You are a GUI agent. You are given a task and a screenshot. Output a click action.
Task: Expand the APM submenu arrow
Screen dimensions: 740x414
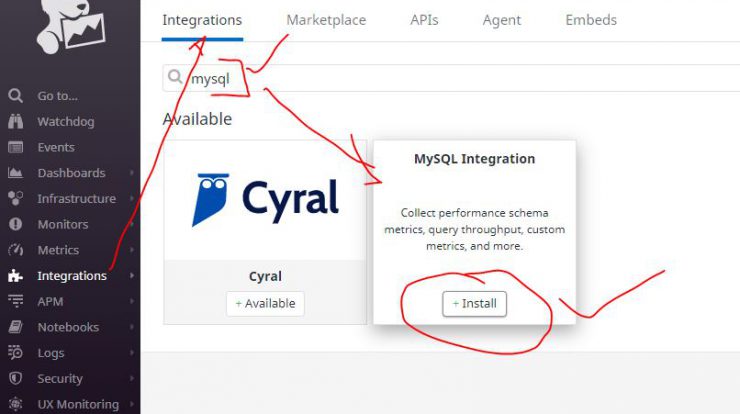132,301
